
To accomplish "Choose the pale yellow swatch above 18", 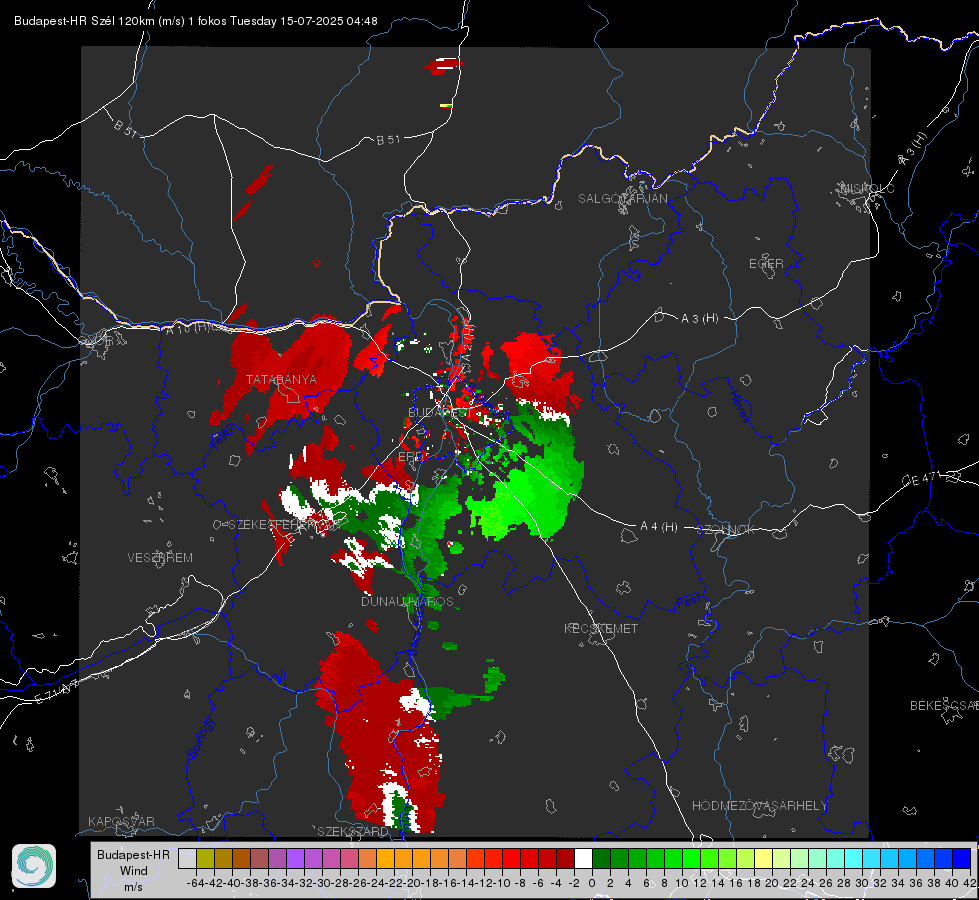I will pos(764,859).
